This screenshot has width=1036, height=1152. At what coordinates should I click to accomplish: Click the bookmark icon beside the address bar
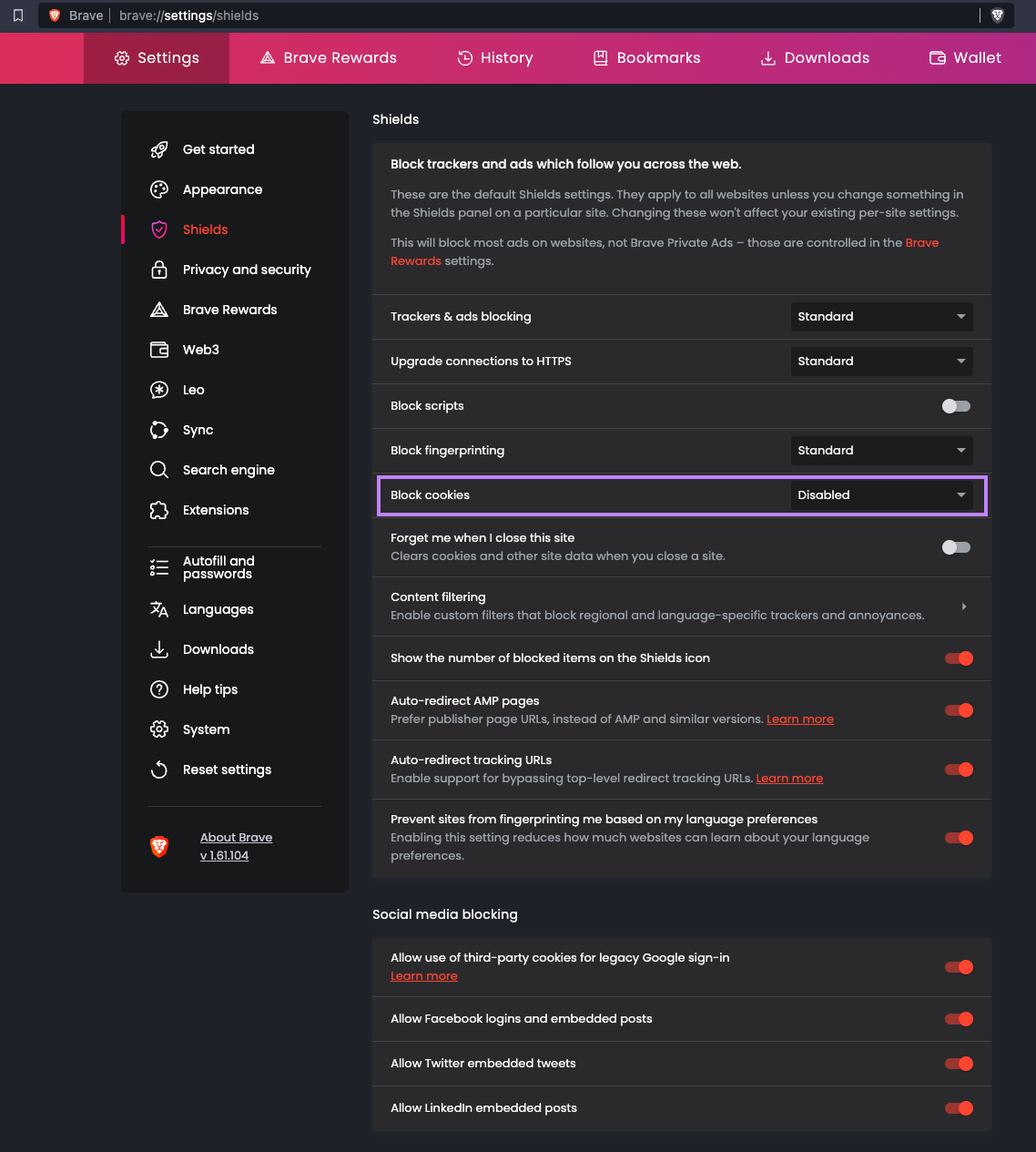coord(18,15)
